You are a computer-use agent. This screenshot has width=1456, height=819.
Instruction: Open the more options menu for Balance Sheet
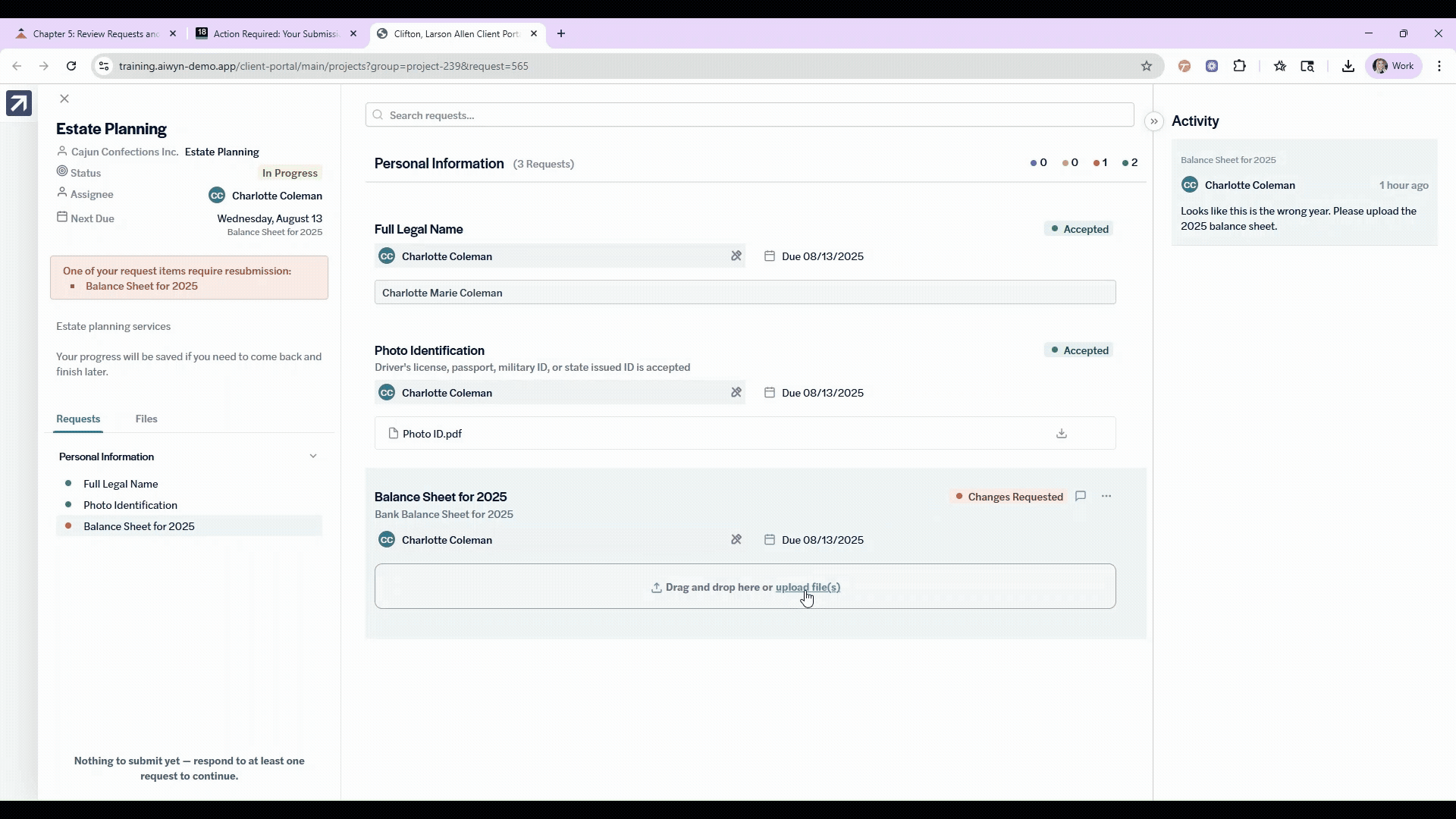click(1106, 496)
